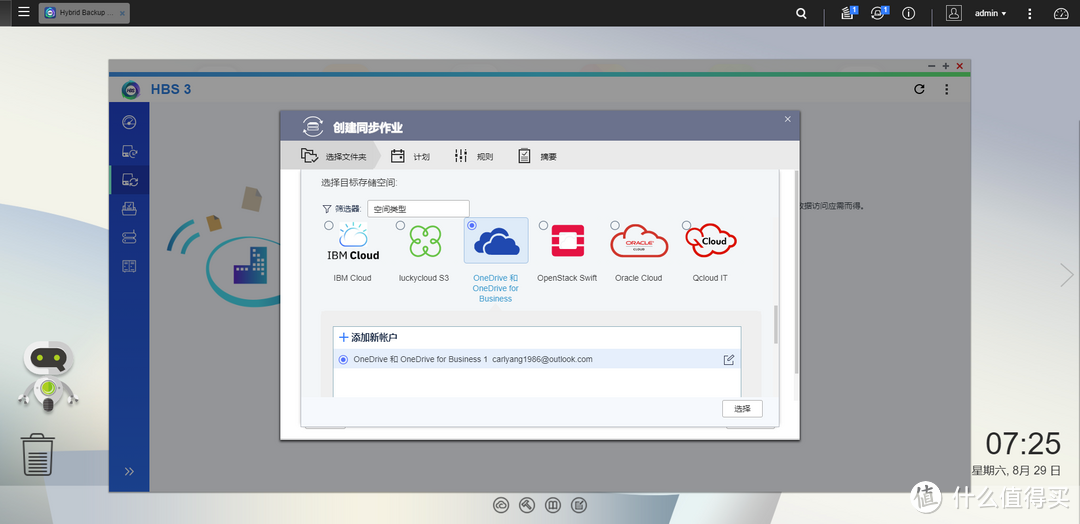Click the OneDrive cloud logo
Viewport: 1080px width, 524px height.
[x=497, y=242]
